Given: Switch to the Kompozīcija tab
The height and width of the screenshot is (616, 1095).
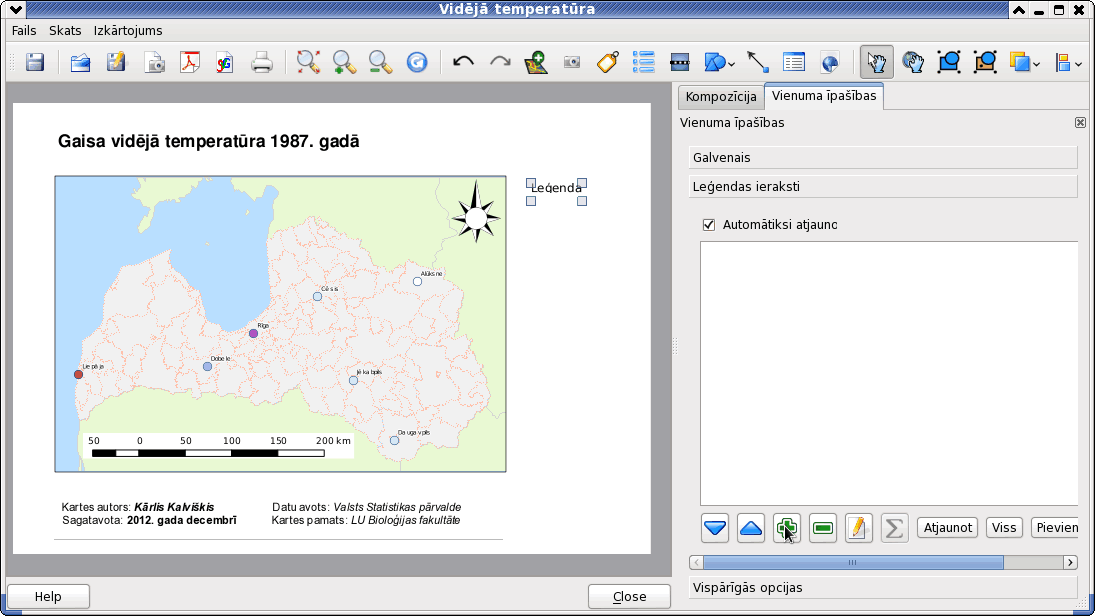Looking at the screenshot, I should pyautogui.click(x=721, y=96).
